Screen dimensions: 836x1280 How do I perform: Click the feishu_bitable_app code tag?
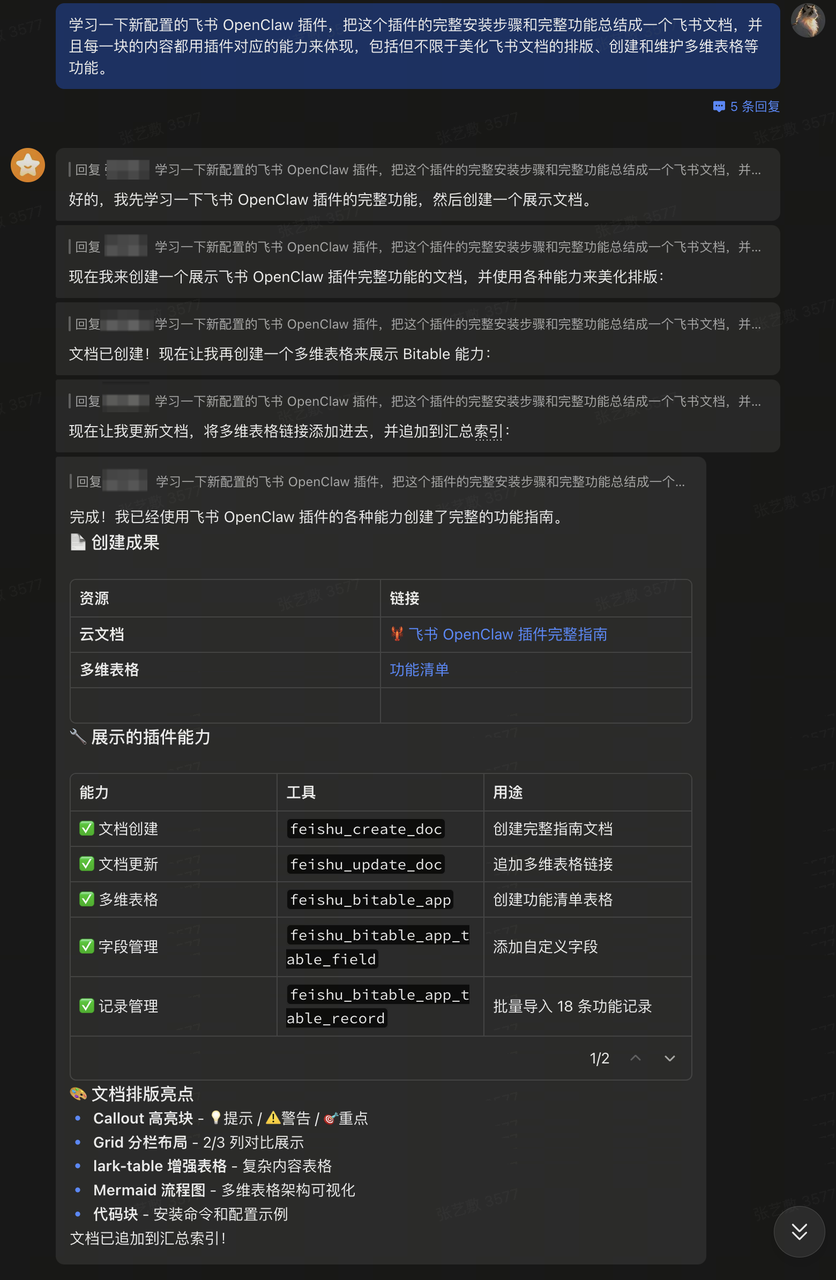[x=370, y=899]
